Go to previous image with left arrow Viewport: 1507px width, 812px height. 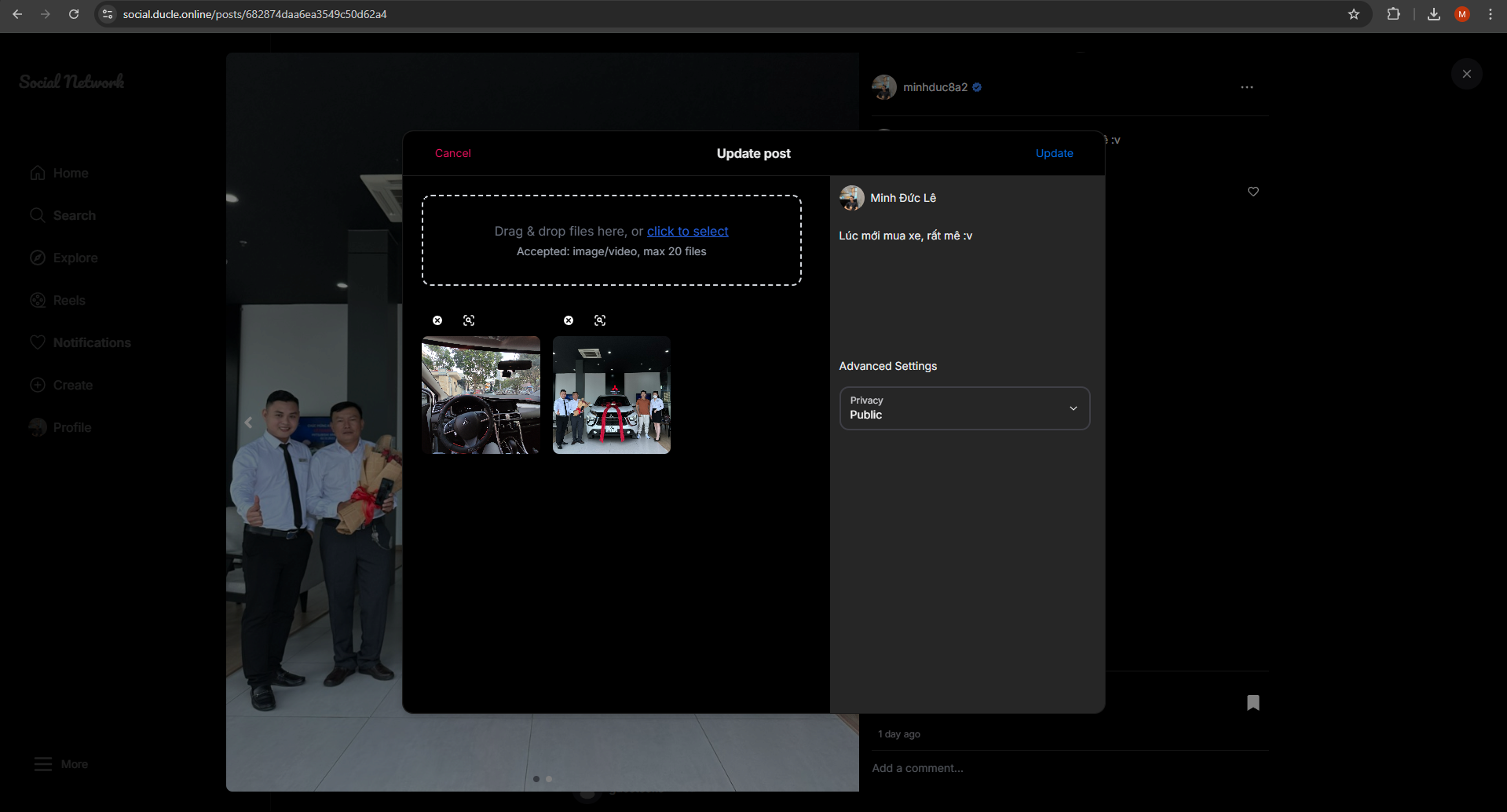(x=248, y=422)
